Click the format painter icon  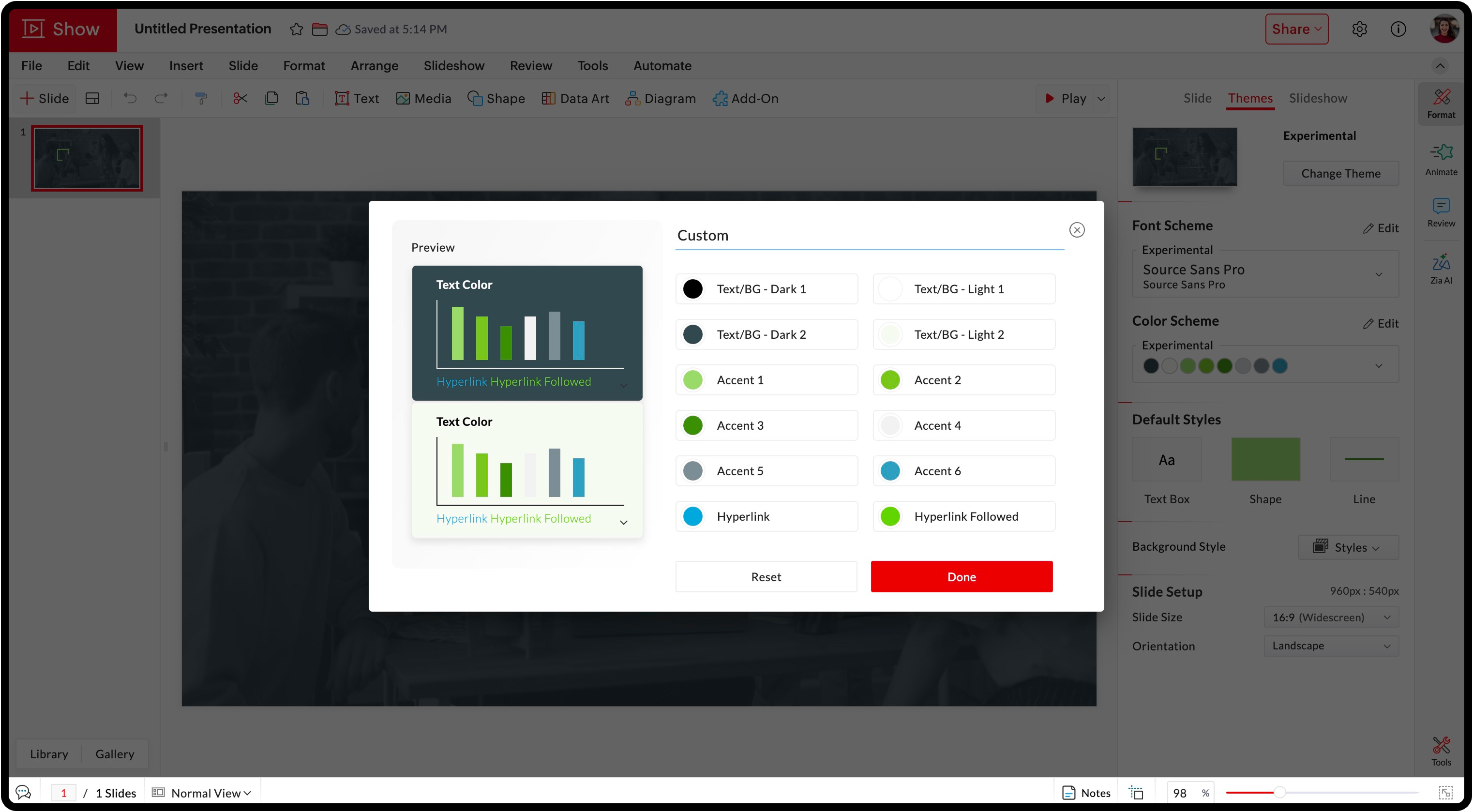(x=201, y=98)
